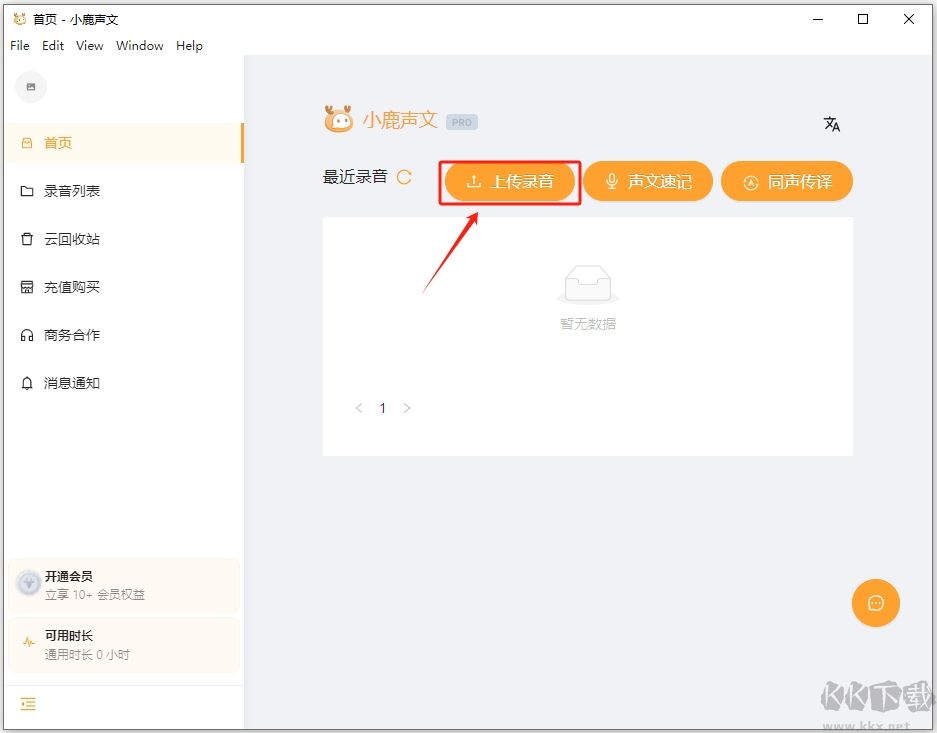Launch 同声传译 simultaneous interpretation
937x733 pixels.
point(787,181)
